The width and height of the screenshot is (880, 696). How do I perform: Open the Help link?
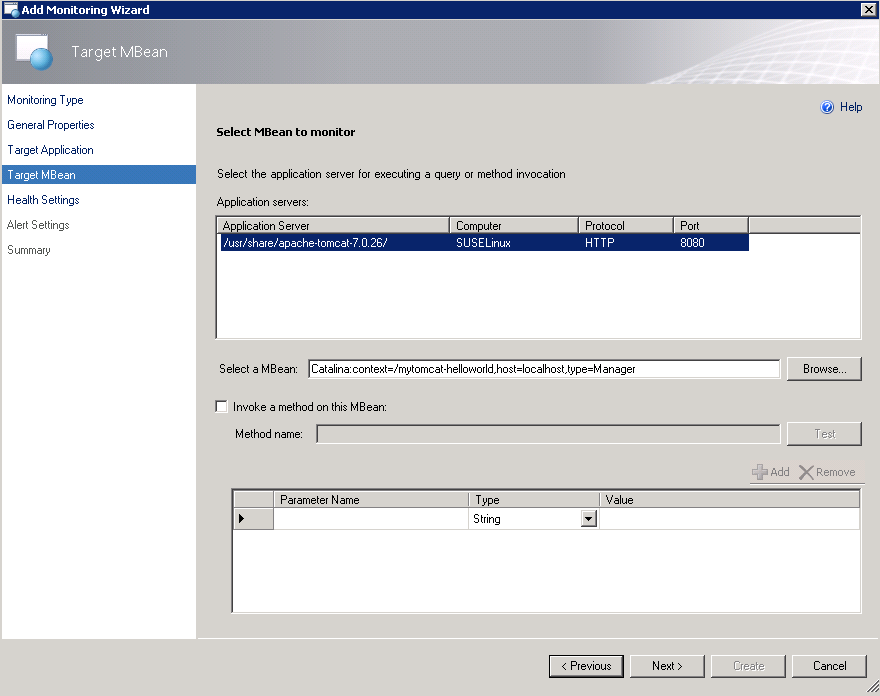tap(851, 107)
